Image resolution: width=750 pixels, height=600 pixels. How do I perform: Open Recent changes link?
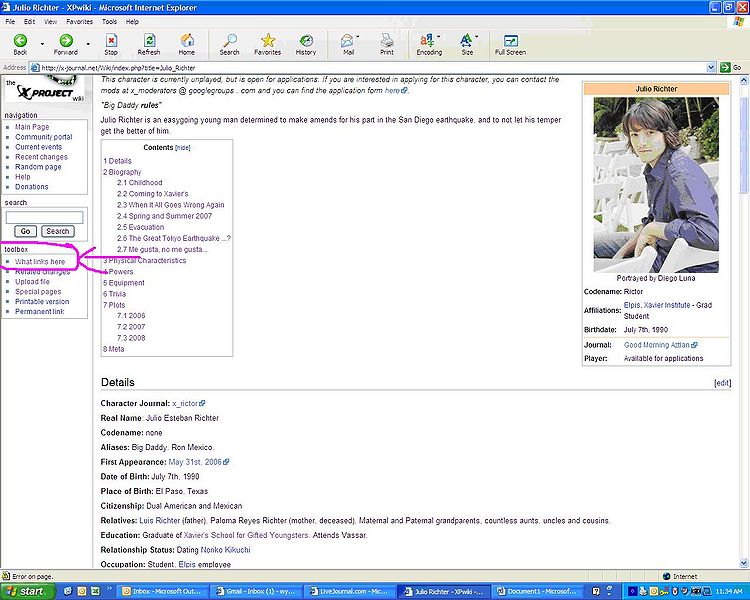tap(41, 157)
